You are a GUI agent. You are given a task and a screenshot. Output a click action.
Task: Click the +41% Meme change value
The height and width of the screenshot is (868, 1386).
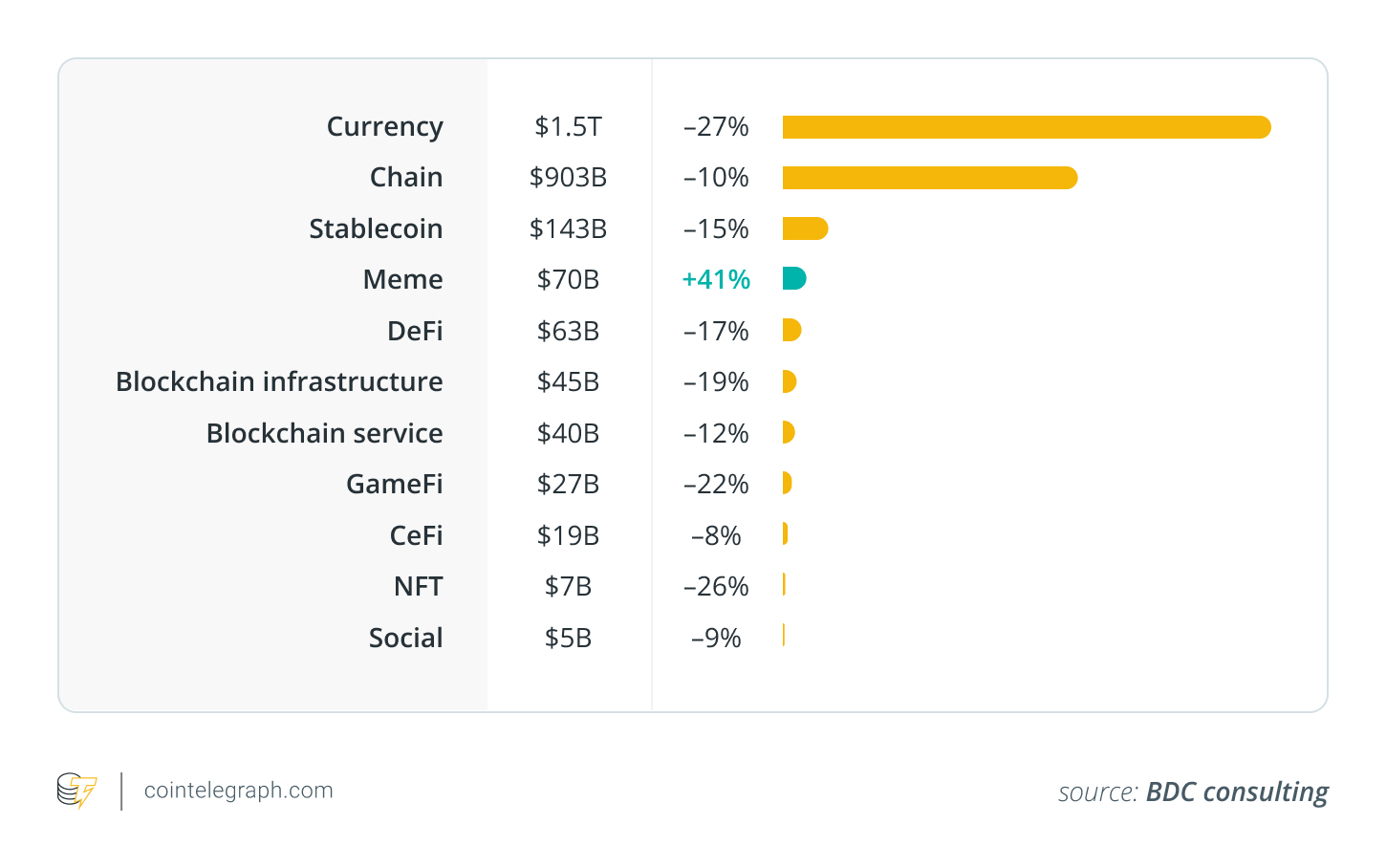coord(716,279)
